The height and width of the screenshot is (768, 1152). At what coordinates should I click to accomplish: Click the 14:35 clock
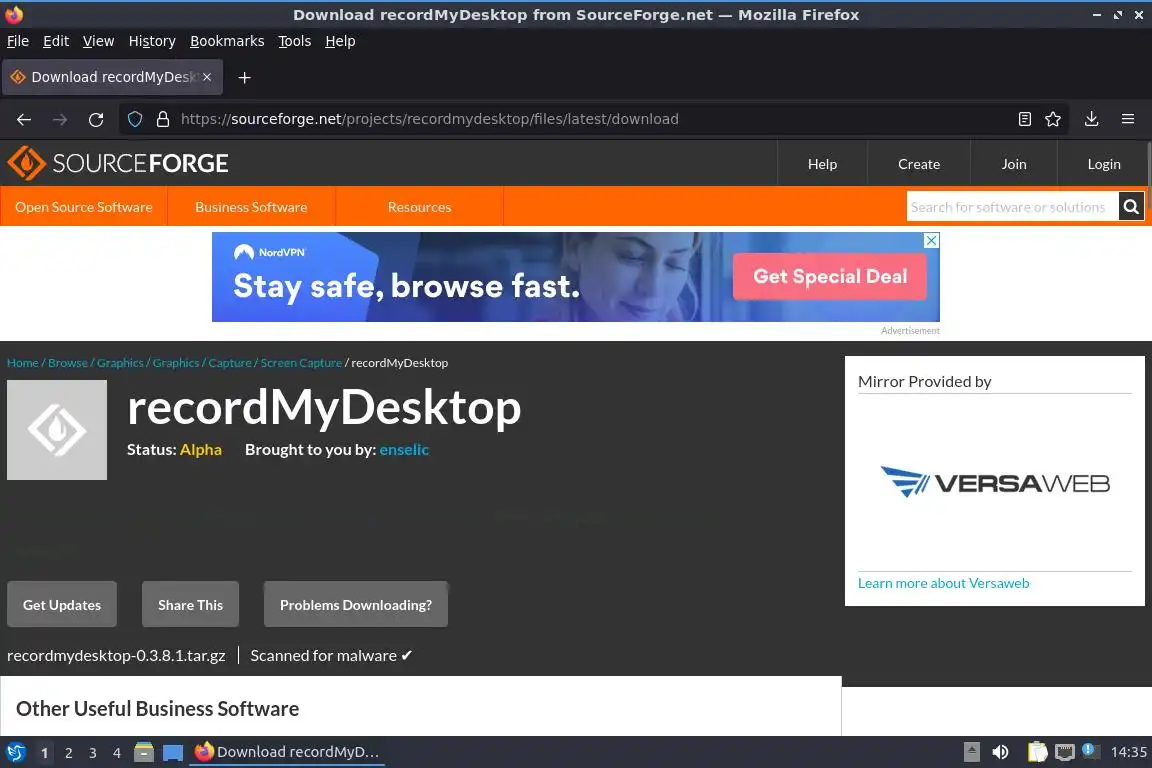tap(1128, 752)
